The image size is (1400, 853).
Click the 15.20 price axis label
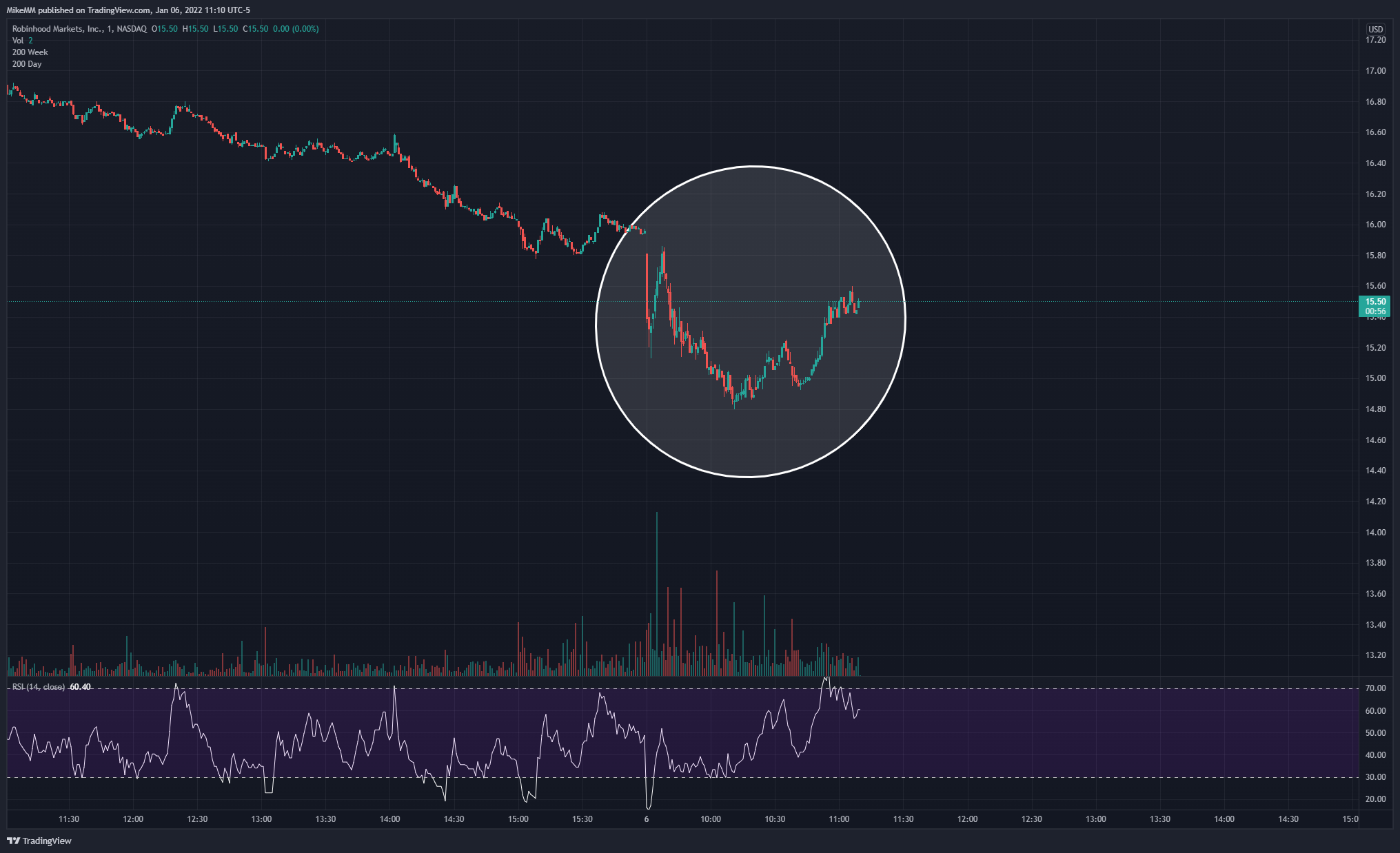1375,348
